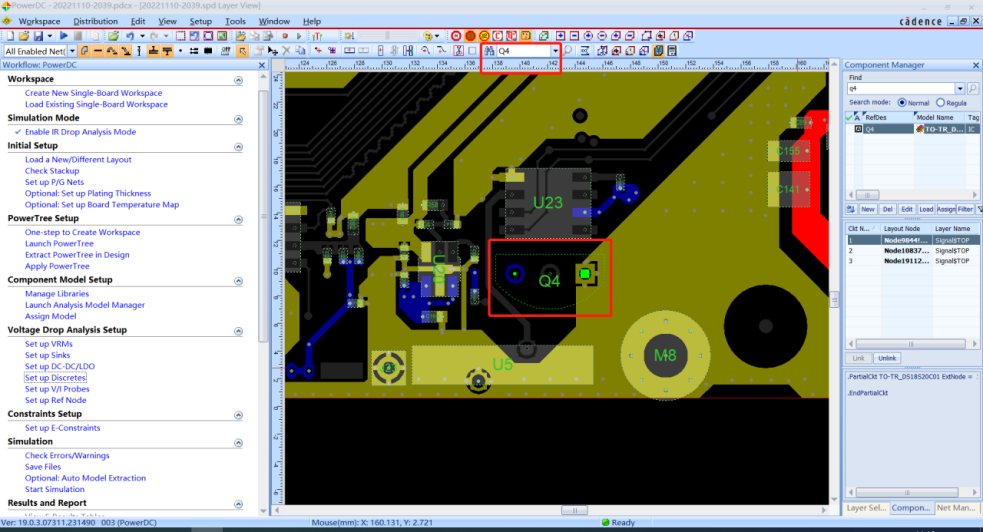Click the scissors cut icon
The width and height of the screenshot is (983, 532).
(x=458, y=51)
